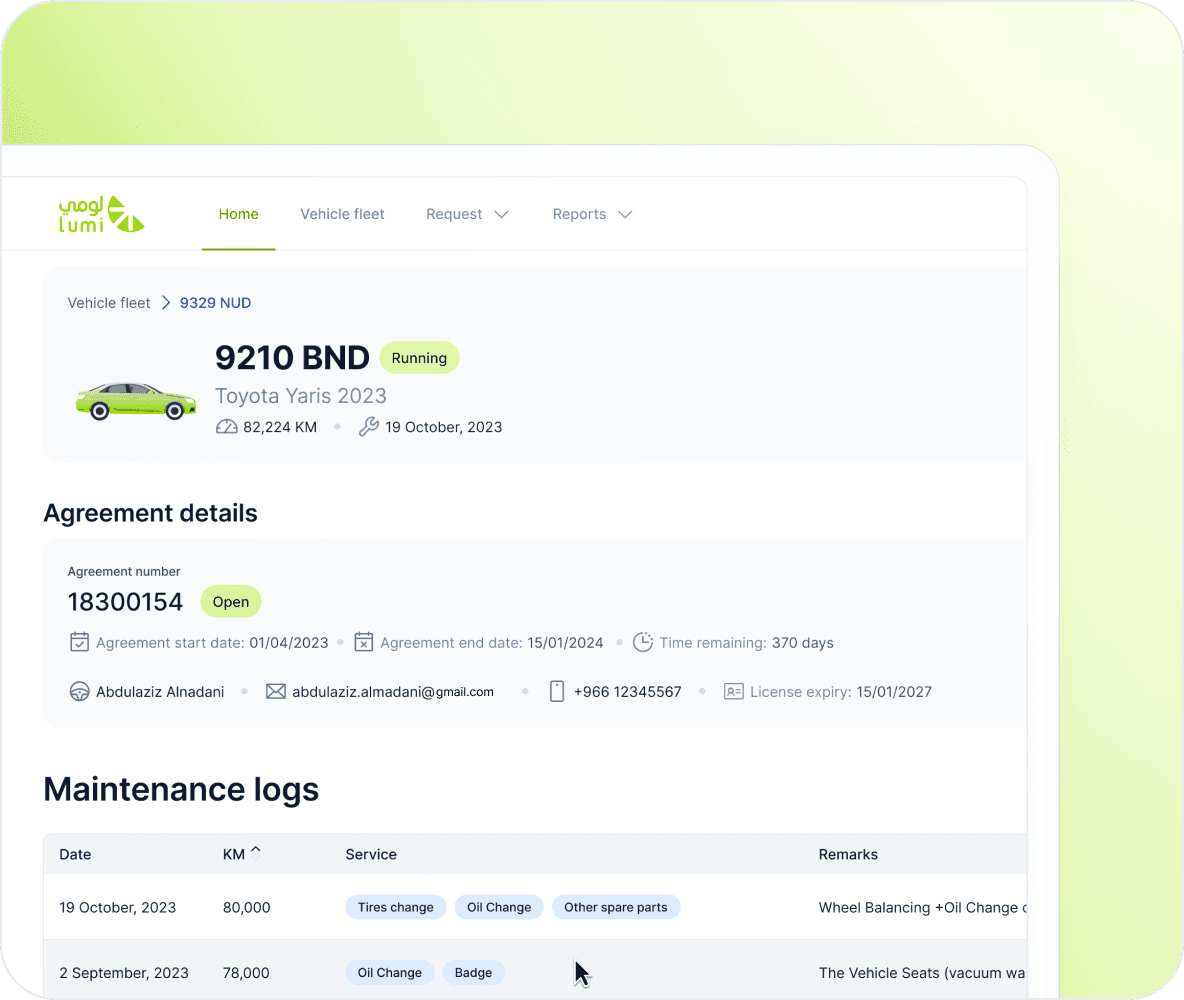Click the steering wheel icon beside Abdulaziz Alnadani
Screen dimensions: 1184x1000
click(x=79, y=691)
